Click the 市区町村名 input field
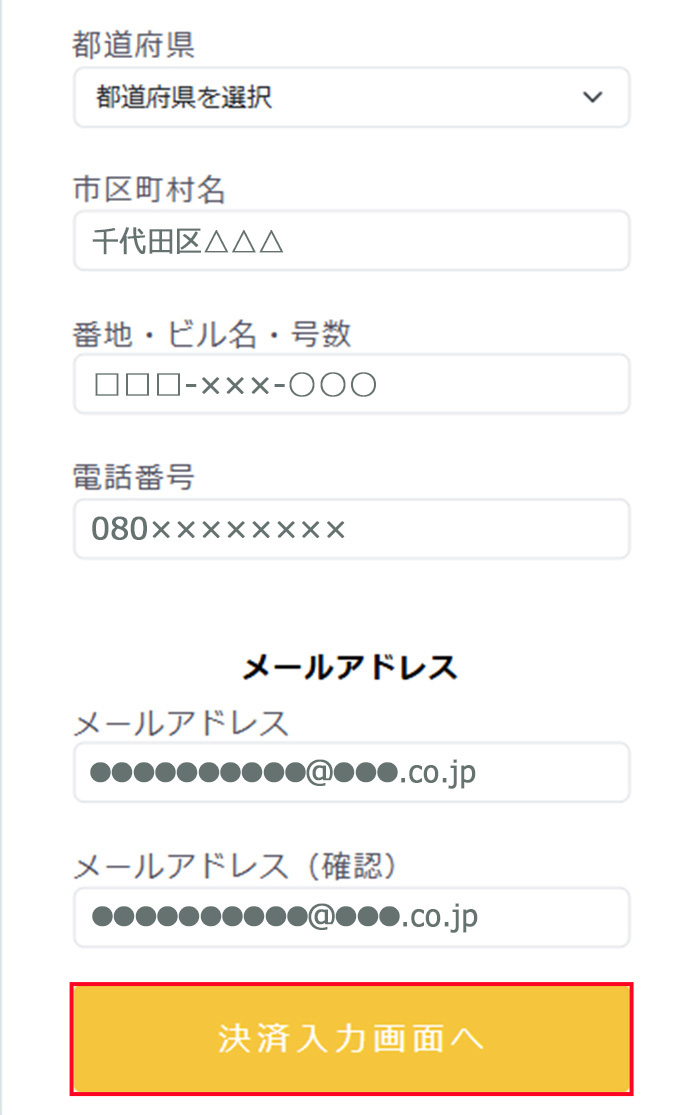Viewport: 700px width, 1115px height. tap(350, 240)
